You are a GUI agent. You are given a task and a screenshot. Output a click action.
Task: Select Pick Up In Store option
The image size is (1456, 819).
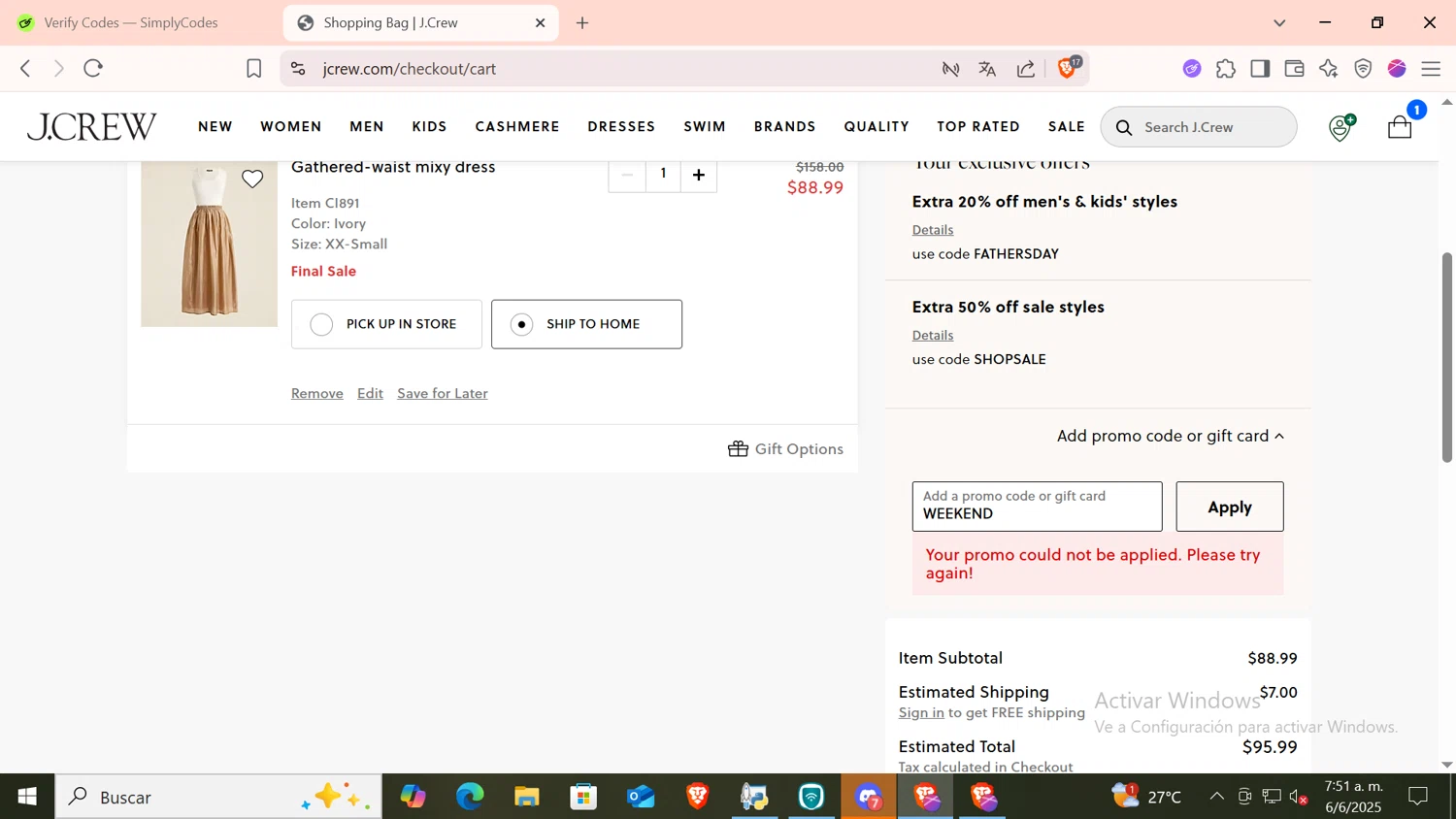click(386, 324)
